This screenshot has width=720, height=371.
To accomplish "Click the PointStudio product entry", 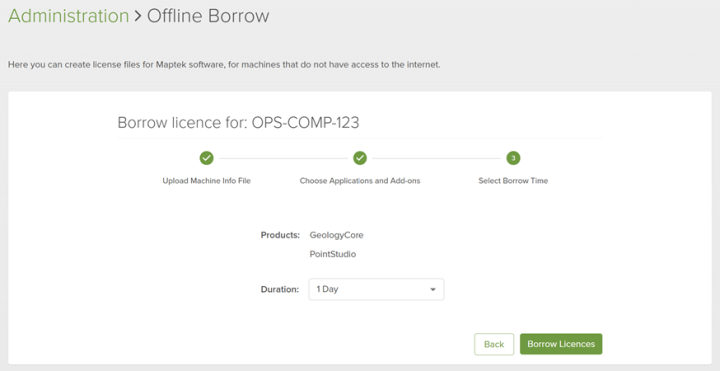I will click(333, 254).
